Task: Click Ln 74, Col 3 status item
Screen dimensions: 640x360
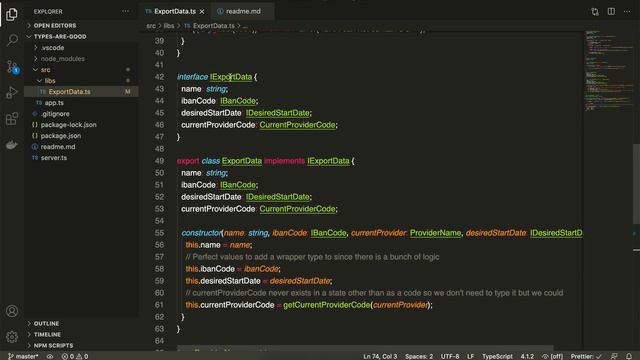Action: (x=380, y=356)
